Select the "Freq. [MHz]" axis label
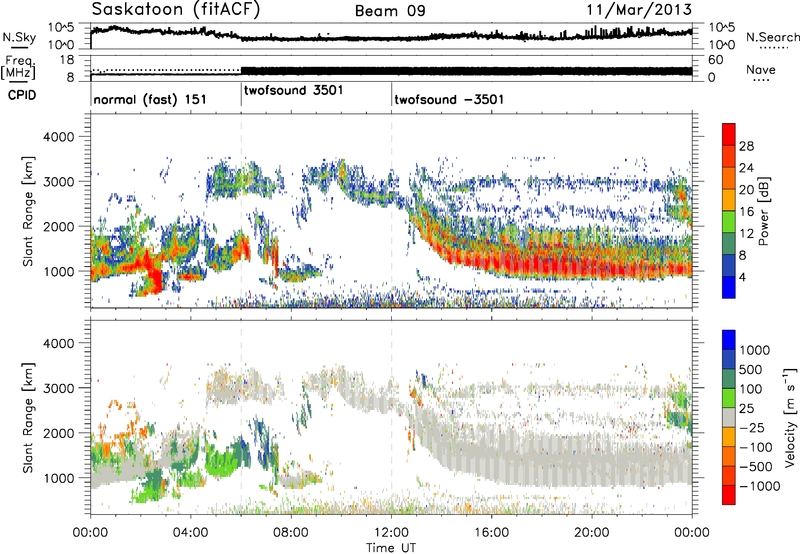The height and width of the screenshot is (554, 800). [18, 68]
